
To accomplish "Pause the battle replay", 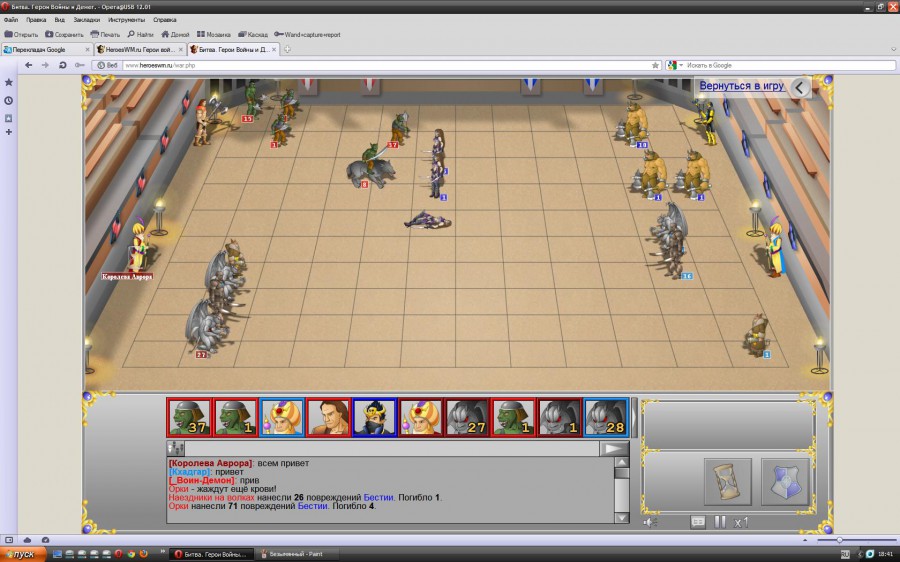I will 720,522.
